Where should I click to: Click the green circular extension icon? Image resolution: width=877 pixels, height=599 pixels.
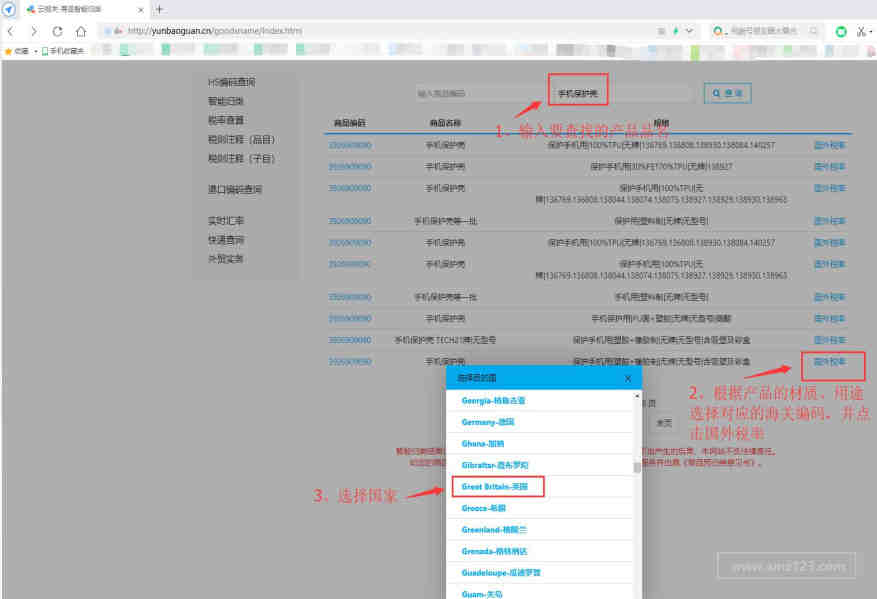[x=841, y=31]
